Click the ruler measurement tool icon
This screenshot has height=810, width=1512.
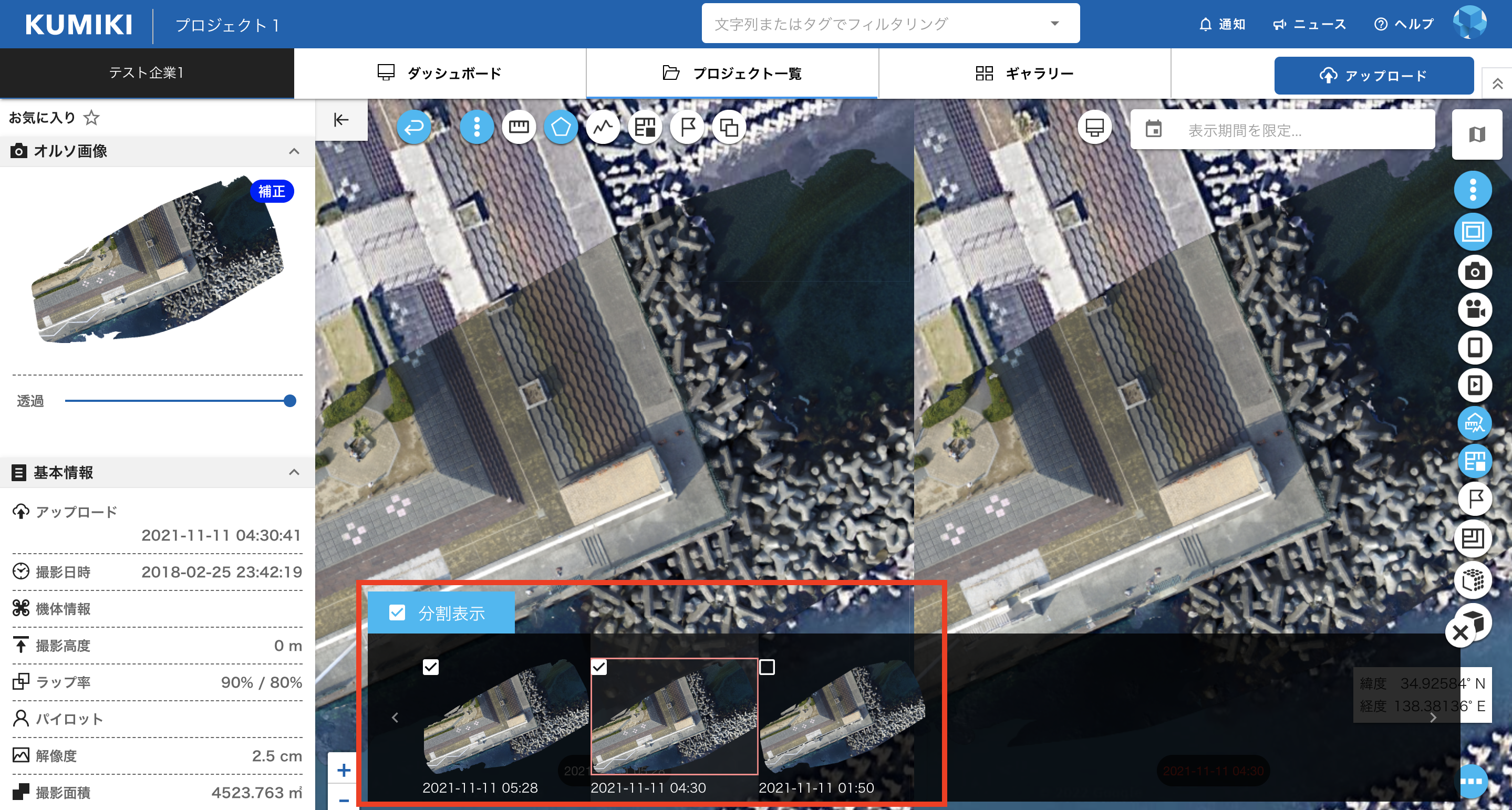(x=519, y=127)
